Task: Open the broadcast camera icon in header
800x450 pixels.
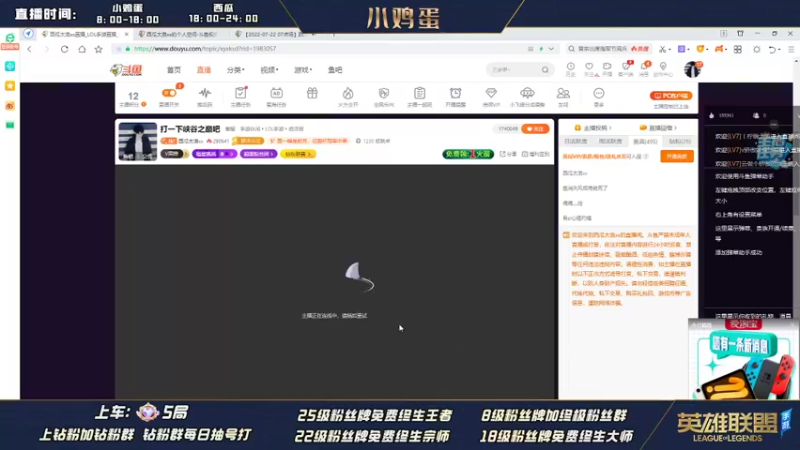Action: (x=607, y=66)
